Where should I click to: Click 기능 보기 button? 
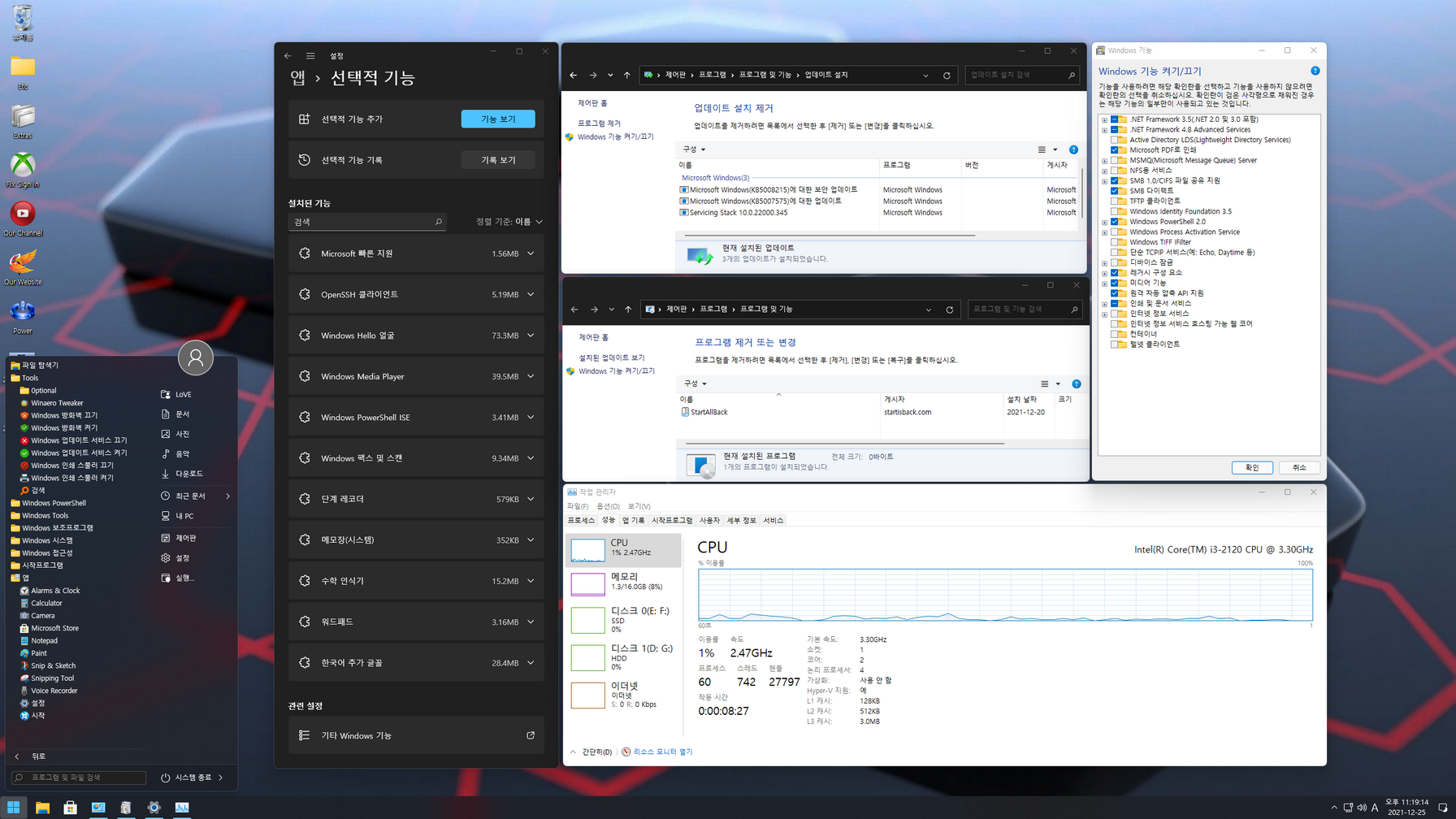(498, 119)
